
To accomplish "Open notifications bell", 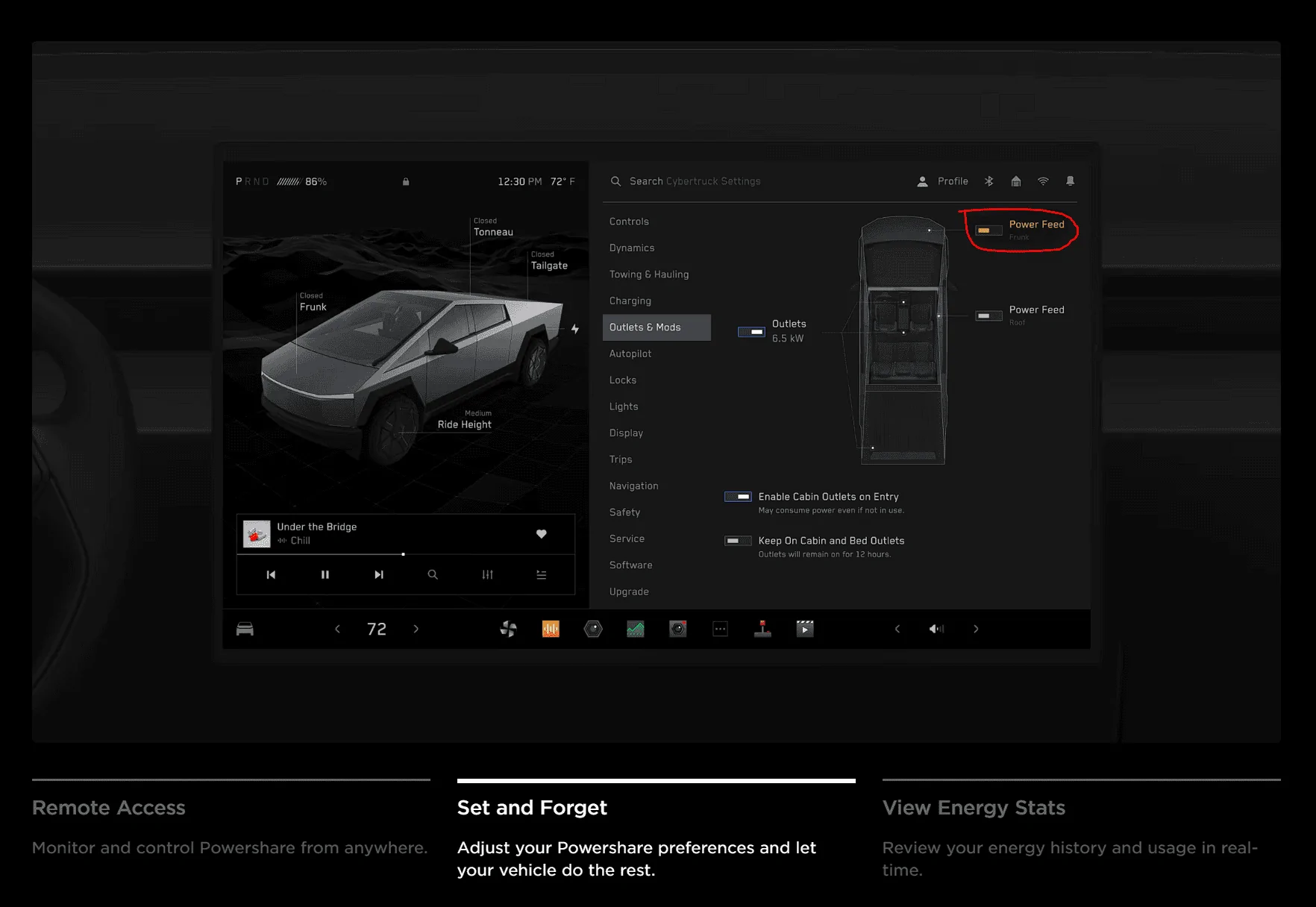I will pos(1070,181).
